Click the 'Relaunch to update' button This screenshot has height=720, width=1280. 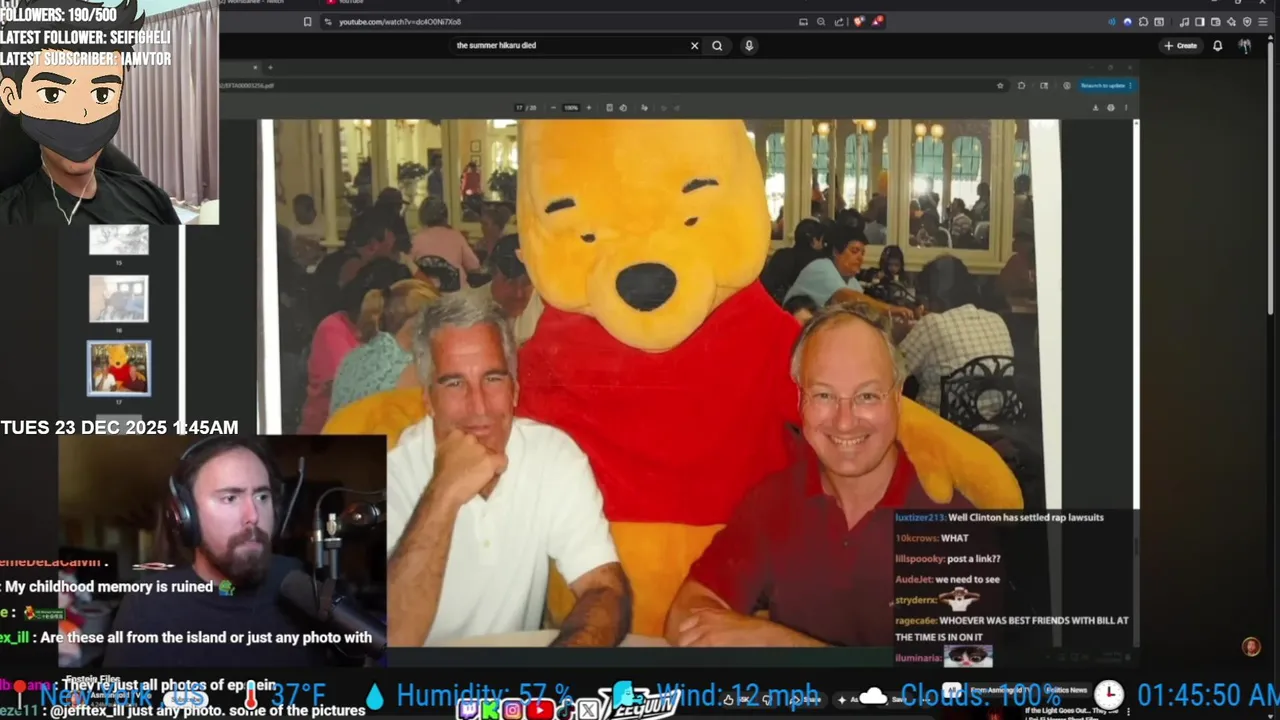pos(1107,85)
